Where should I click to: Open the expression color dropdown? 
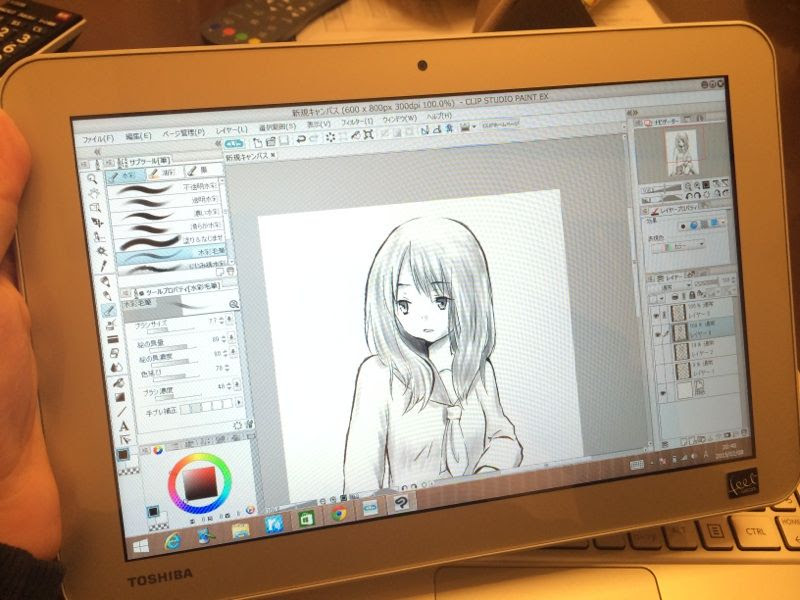point(679,247)
